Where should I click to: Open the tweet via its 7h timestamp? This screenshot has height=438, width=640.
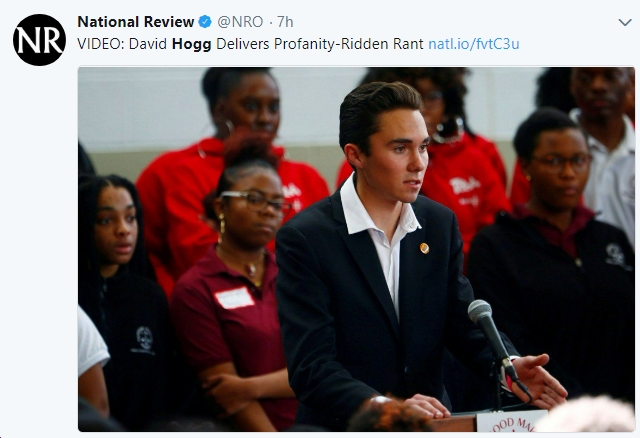tap(285, 22)
